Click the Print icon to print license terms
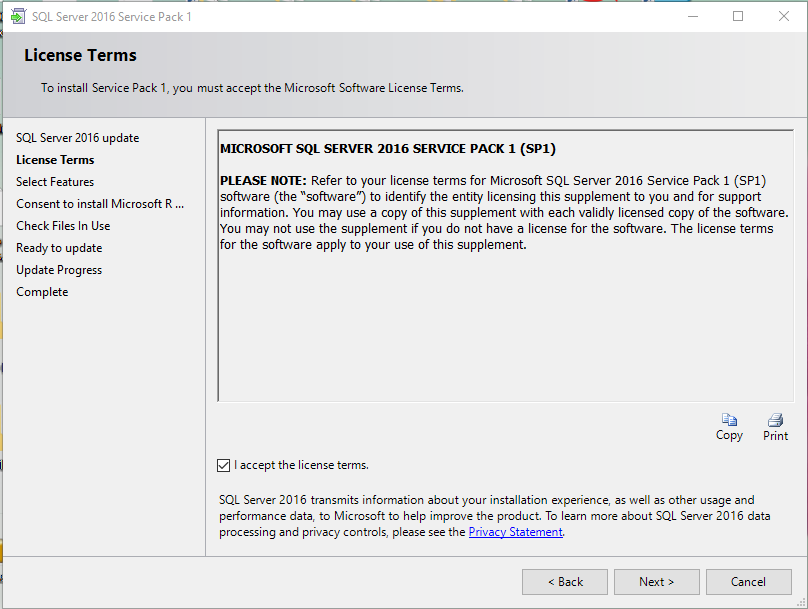The width and height of the screenshot is (808, 609). (x=775, y=427)
